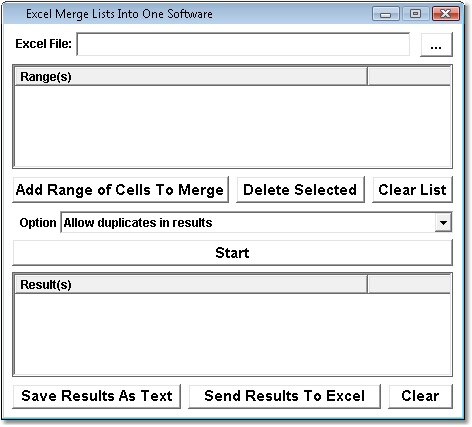Sort by the Range(s) column header
The height and width of the screenshot is (427, 472).
point(191,77)
